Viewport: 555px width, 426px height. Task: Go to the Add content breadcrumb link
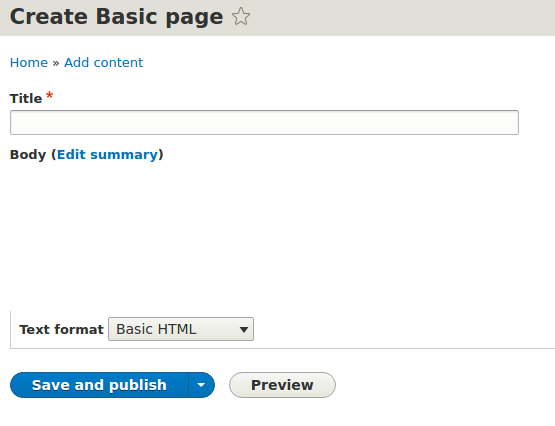point(103,63)
